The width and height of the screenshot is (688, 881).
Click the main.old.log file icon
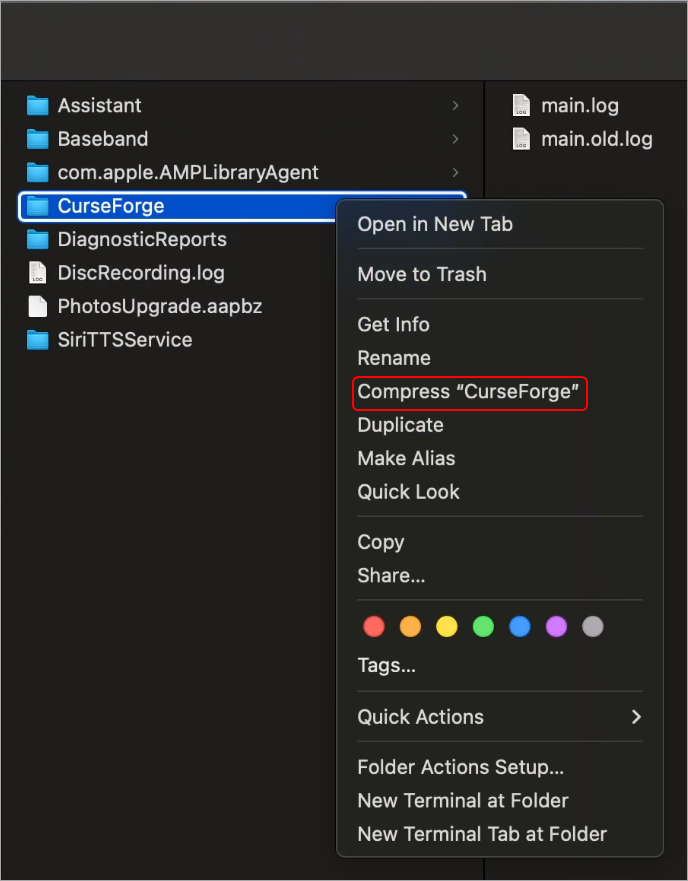tap(521, 139)
